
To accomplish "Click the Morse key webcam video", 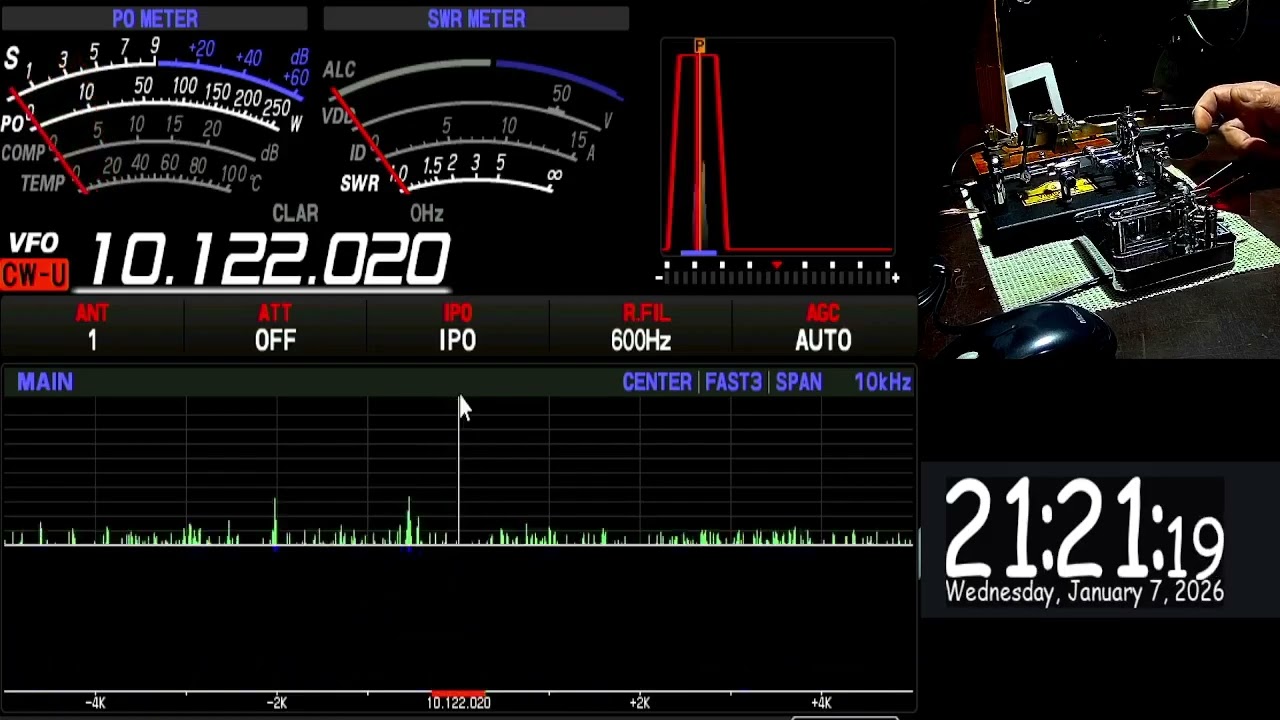I will [1100, 179].
